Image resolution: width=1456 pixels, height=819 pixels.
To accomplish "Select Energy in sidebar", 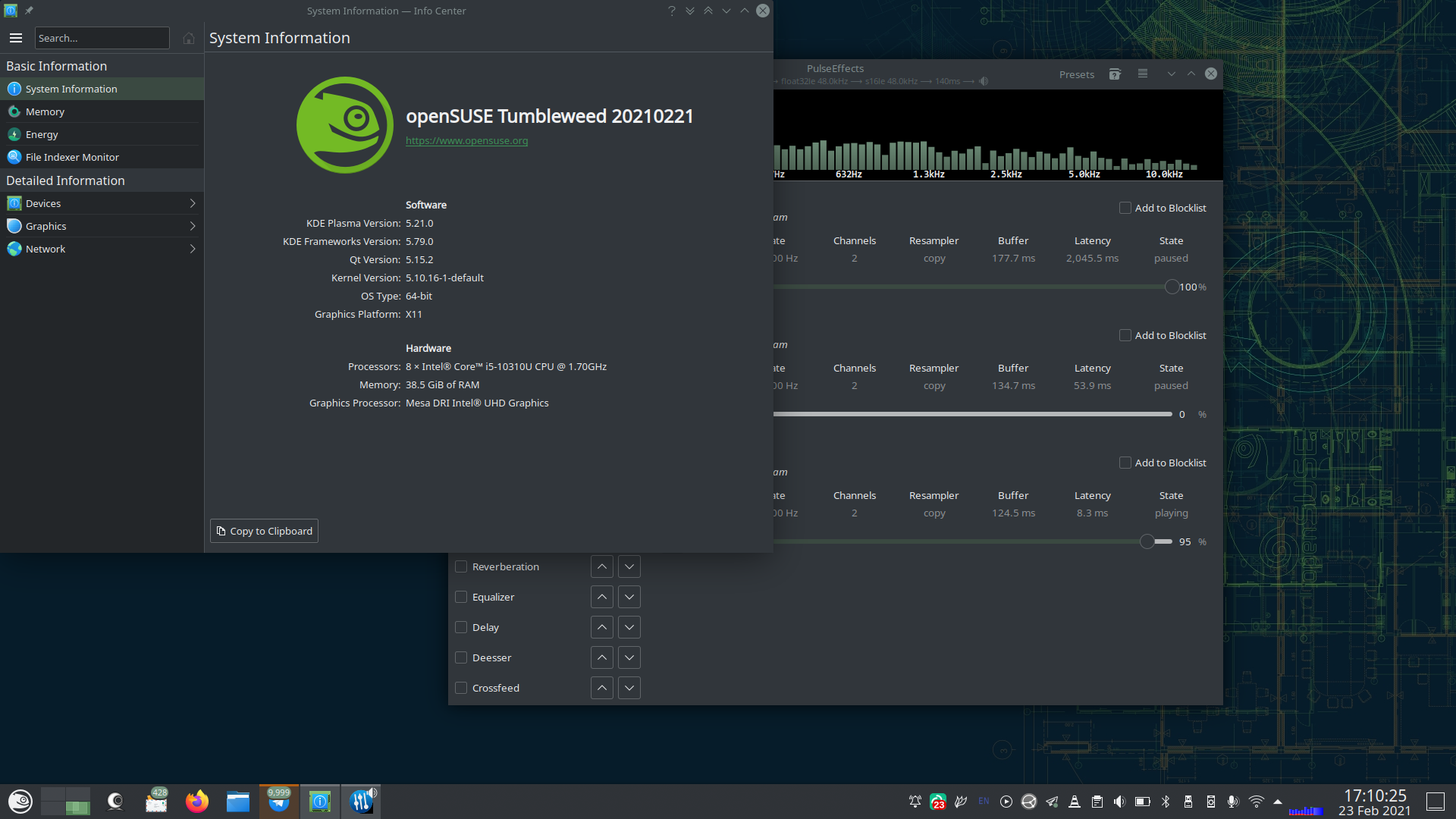I will tap(102, 134).
